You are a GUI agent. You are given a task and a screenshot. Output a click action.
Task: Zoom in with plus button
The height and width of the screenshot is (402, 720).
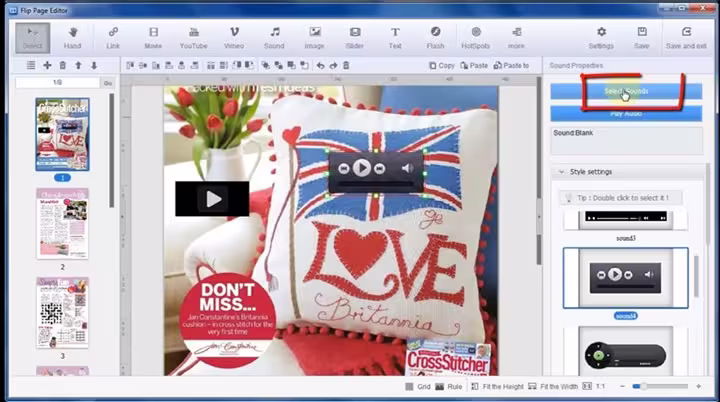[x=699, y=387]
